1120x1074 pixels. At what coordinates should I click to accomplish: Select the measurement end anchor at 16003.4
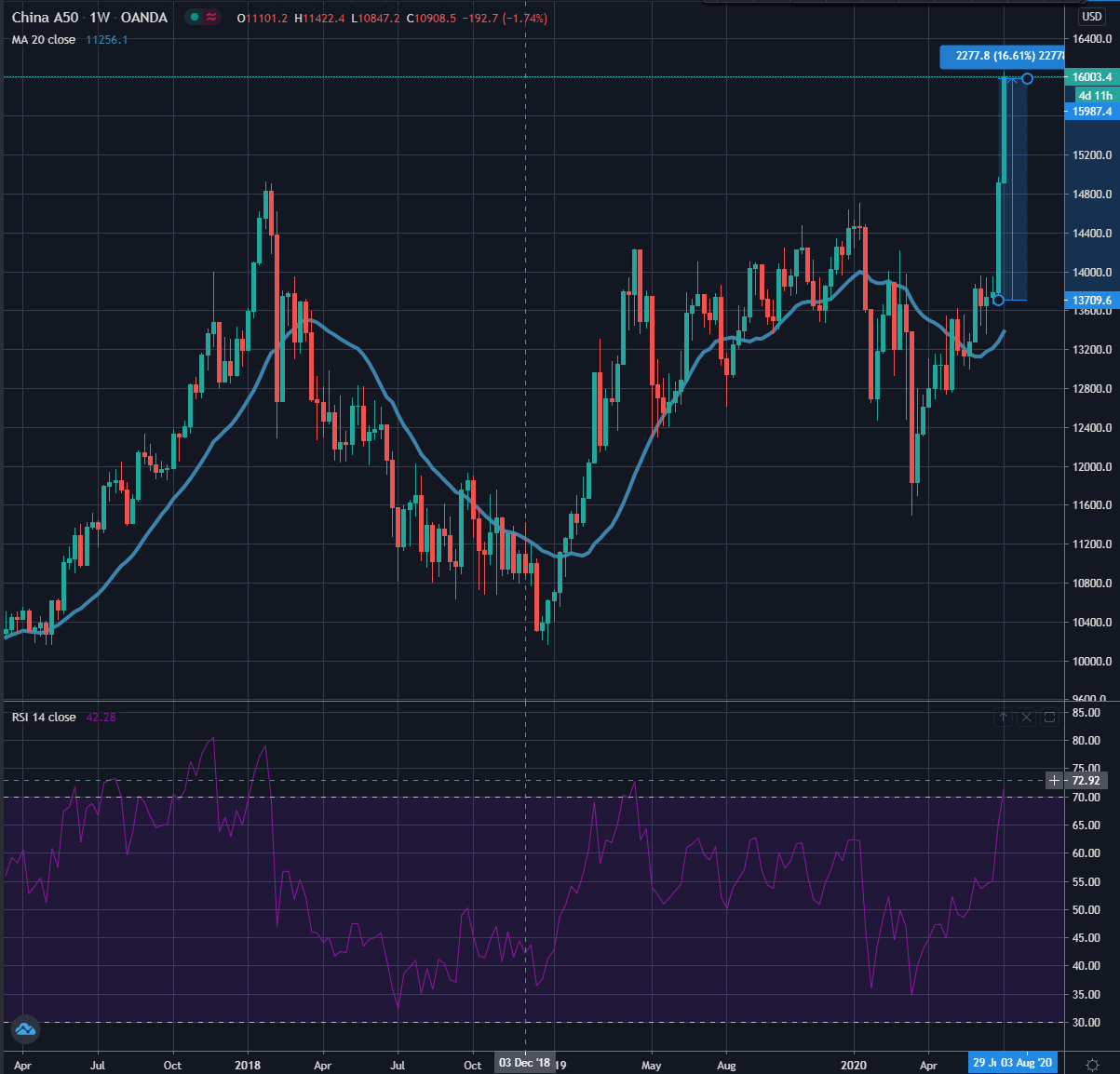[x=1027, y=79]
